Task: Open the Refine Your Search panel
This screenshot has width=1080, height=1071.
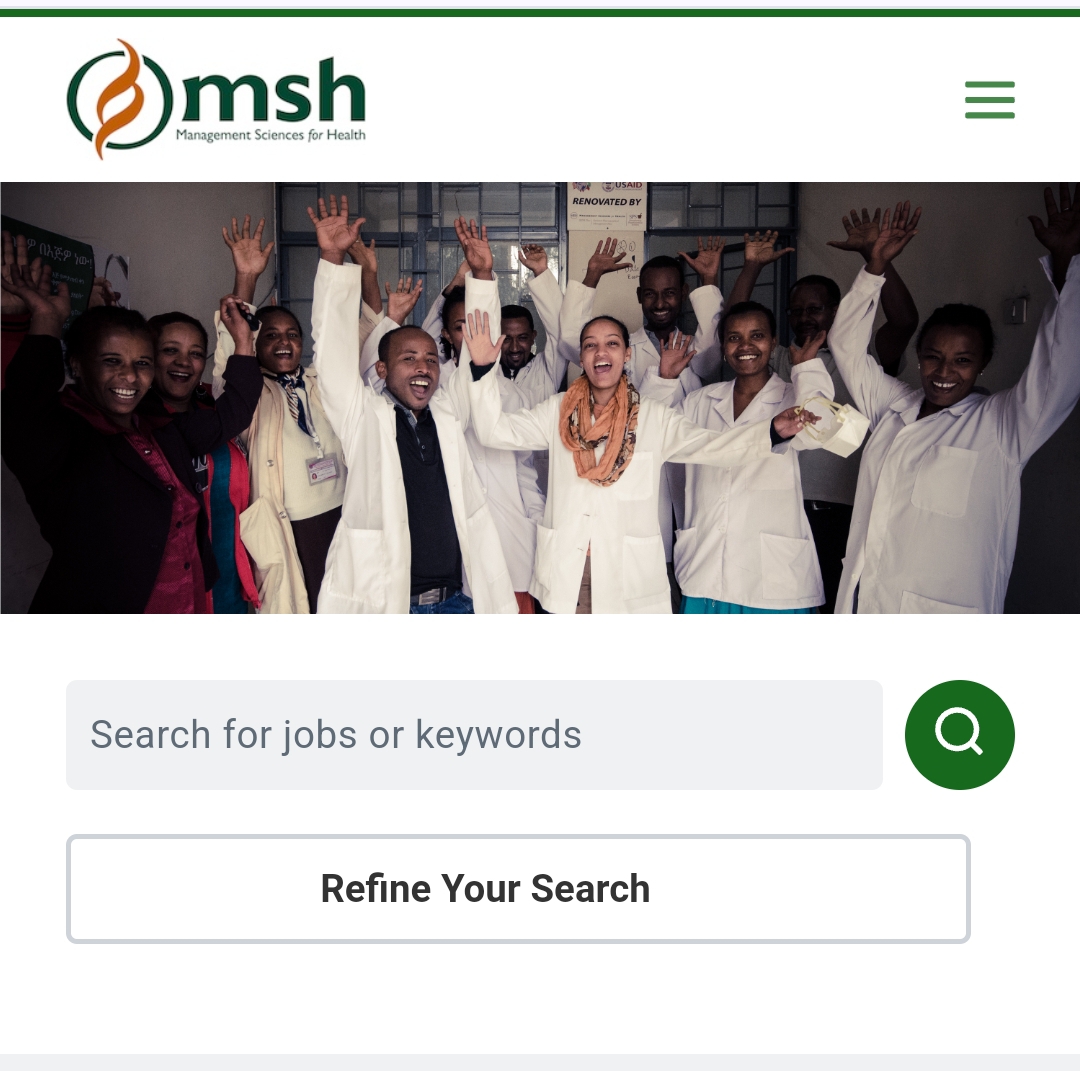Action: point(518,888)
